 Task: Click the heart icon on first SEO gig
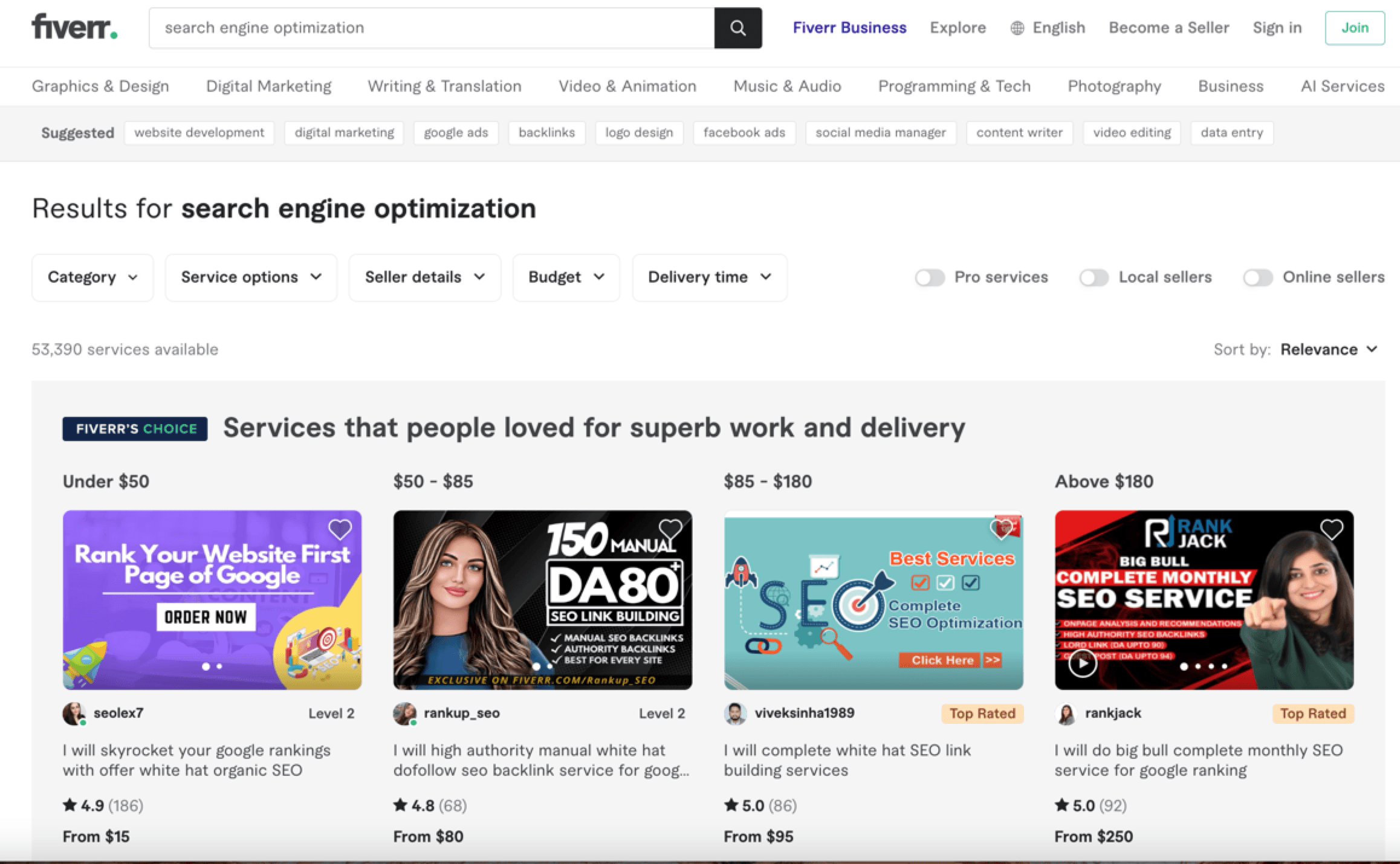(x=341, y=529)
